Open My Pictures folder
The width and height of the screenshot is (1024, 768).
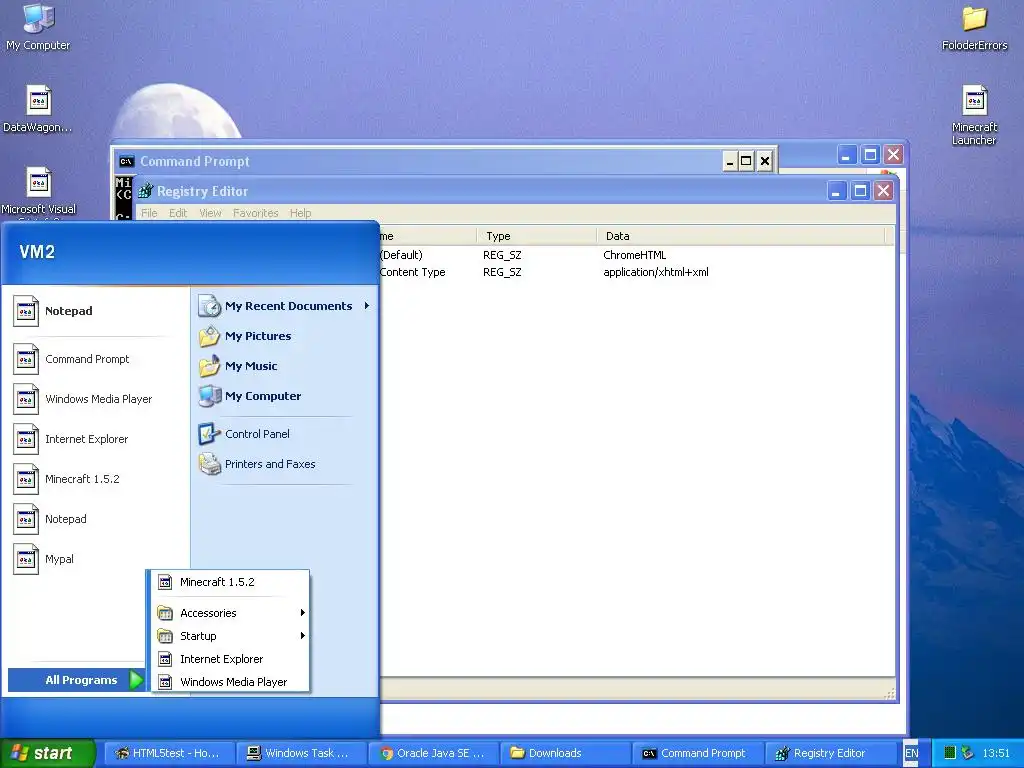point(257,336)
